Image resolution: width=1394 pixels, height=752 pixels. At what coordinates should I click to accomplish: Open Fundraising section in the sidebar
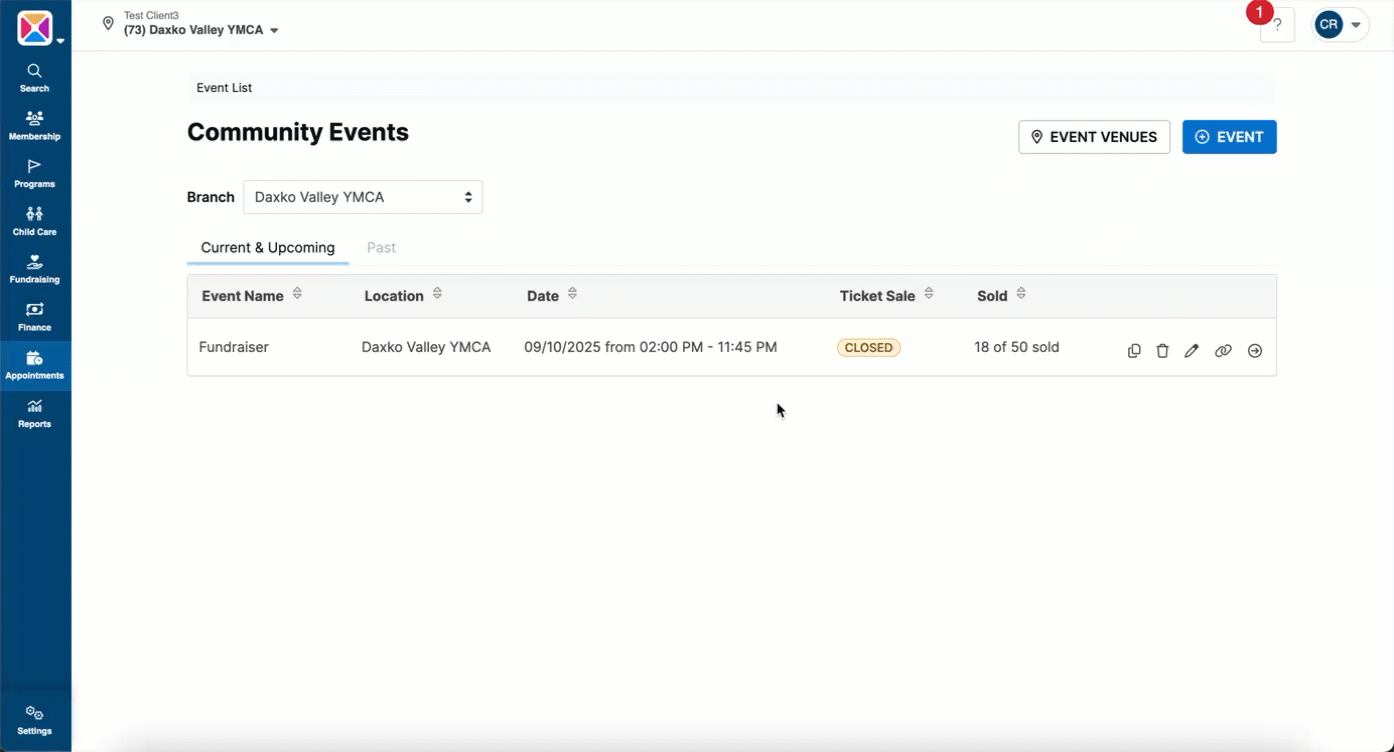pos(34,270)
